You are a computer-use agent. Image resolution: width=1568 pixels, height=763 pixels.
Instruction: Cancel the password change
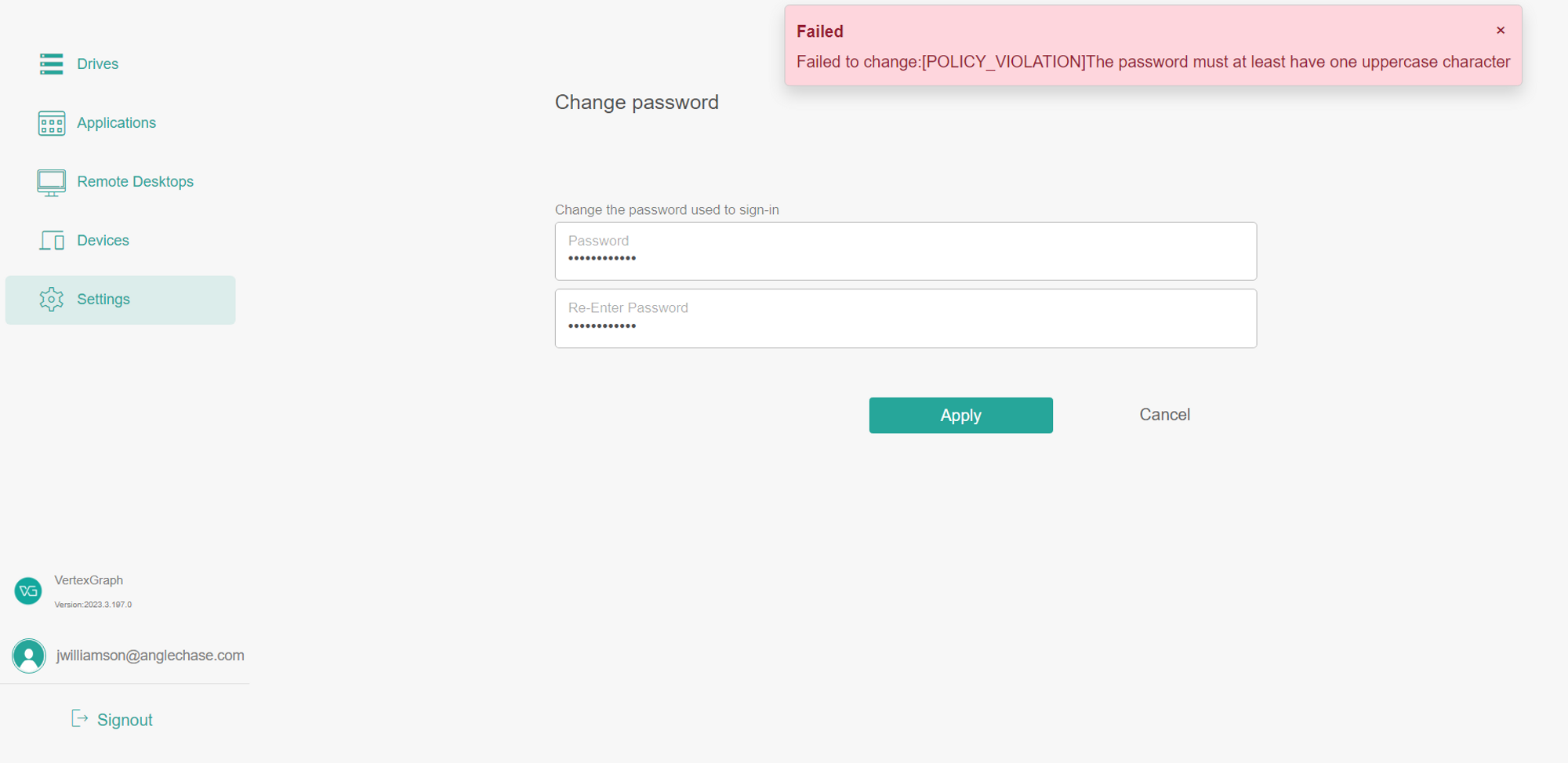coord(1164,415)
